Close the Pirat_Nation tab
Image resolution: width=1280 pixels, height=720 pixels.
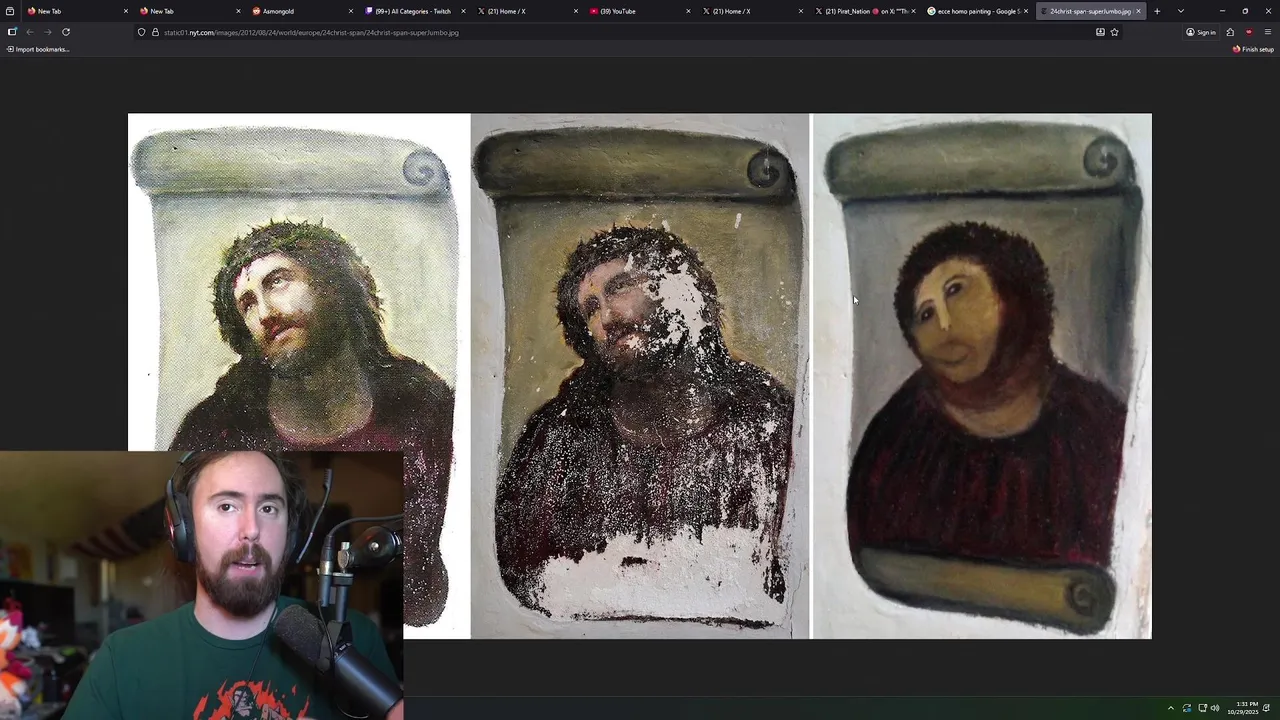coord(913,11)
